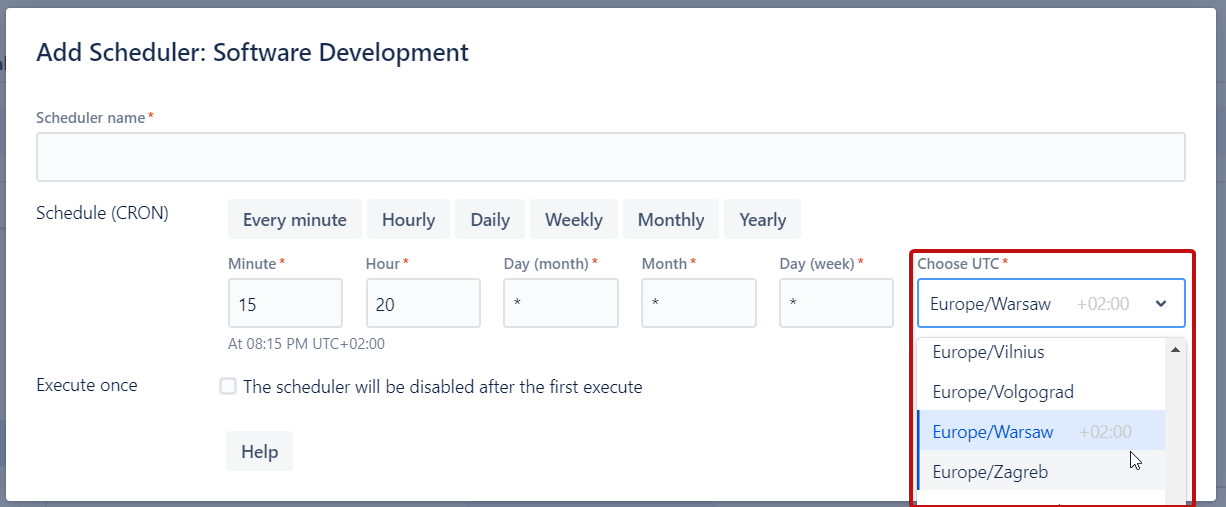This screenshot has height=507, width=1226.
Task: Collapse the Choose UTC dropdown chevron
Action: click(x=1160, y=304)
